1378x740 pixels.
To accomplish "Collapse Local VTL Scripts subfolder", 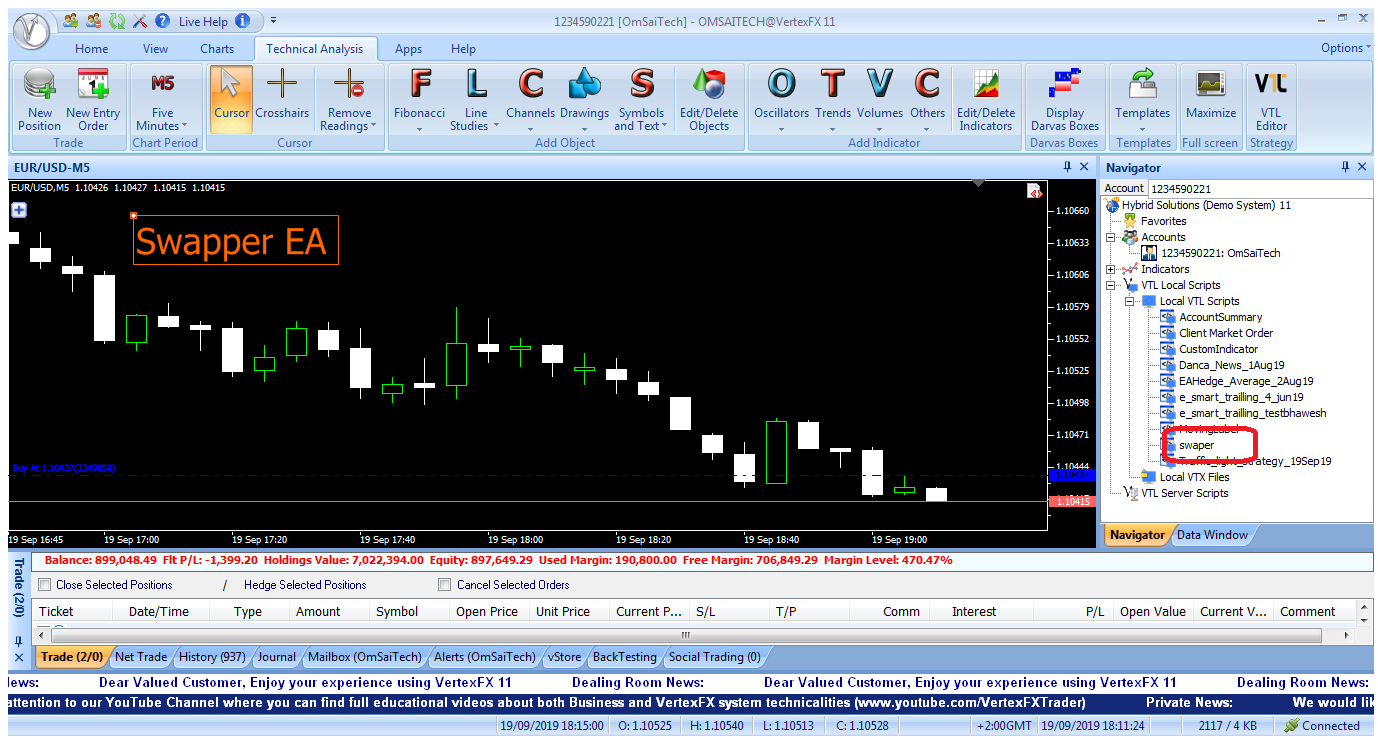I will pos(1129,301).
